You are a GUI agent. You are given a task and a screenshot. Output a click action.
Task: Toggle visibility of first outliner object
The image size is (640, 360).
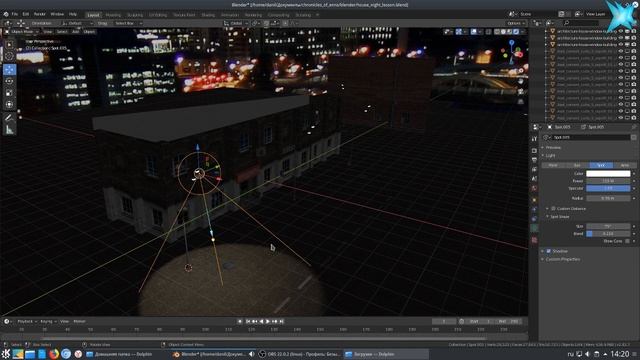coord(621,31)
